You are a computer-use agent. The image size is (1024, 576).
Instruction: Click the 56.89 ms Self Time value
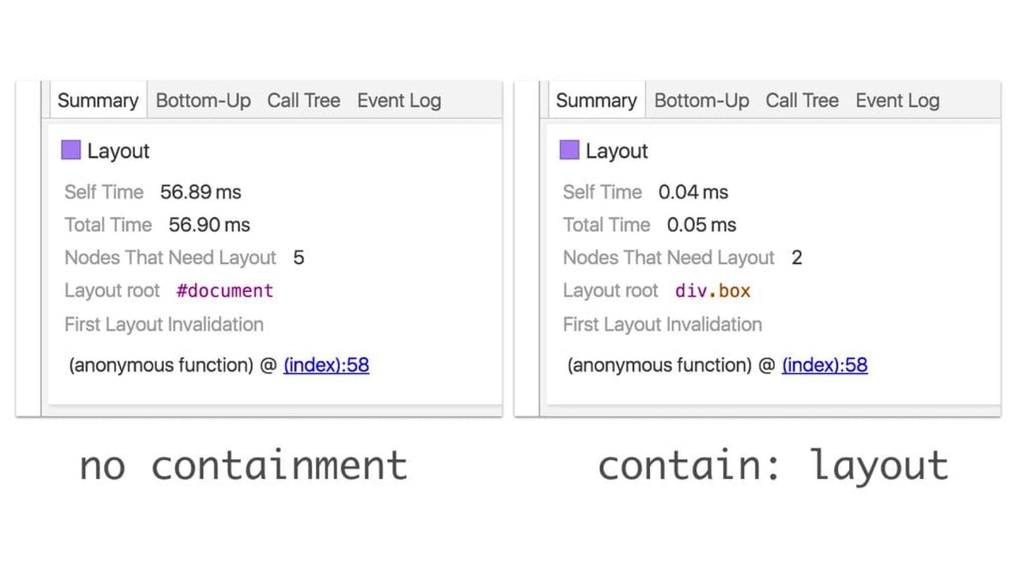(200, 192)
